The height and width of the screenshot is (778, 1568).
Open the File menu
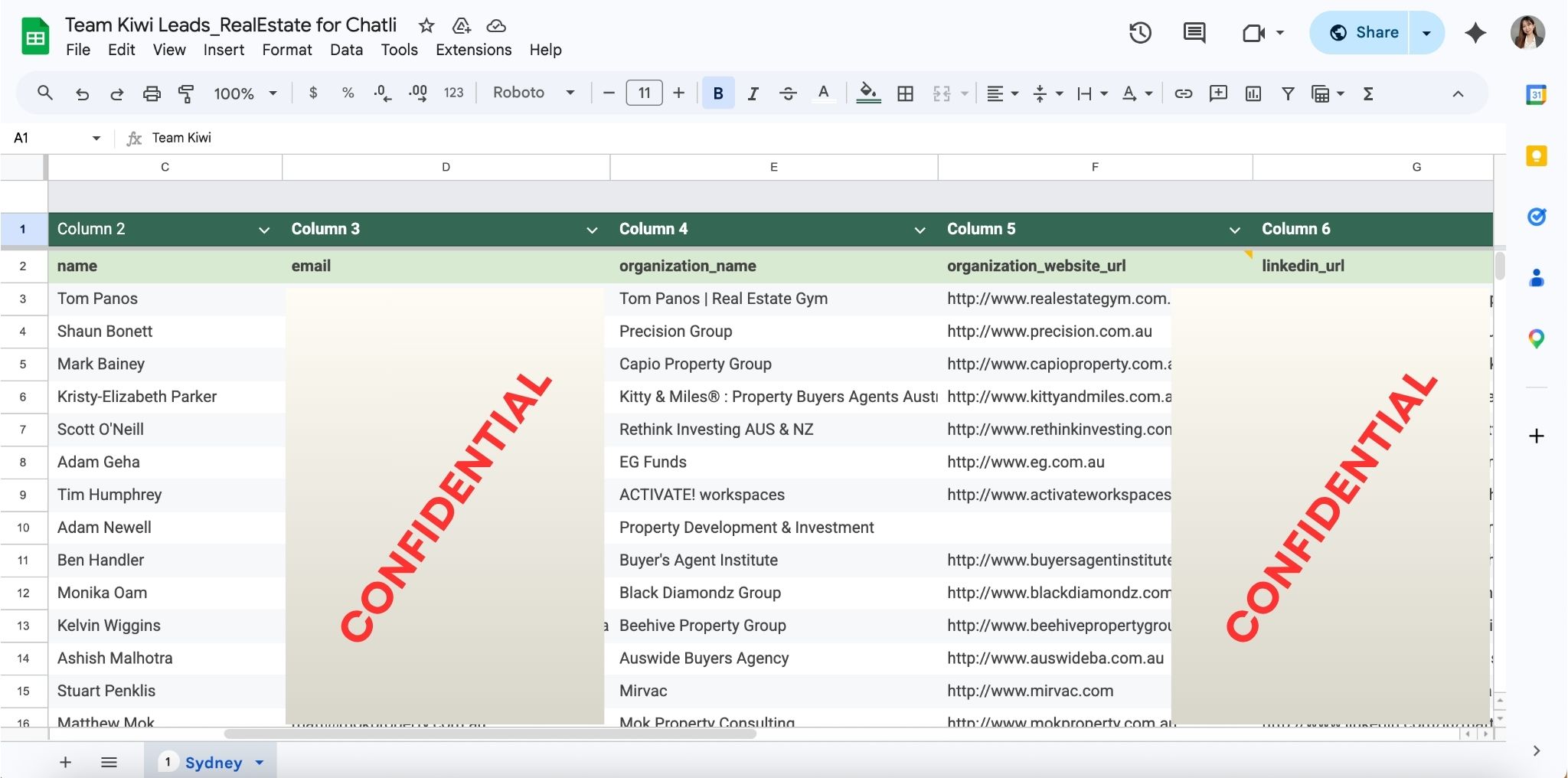[x=78, y=50]
